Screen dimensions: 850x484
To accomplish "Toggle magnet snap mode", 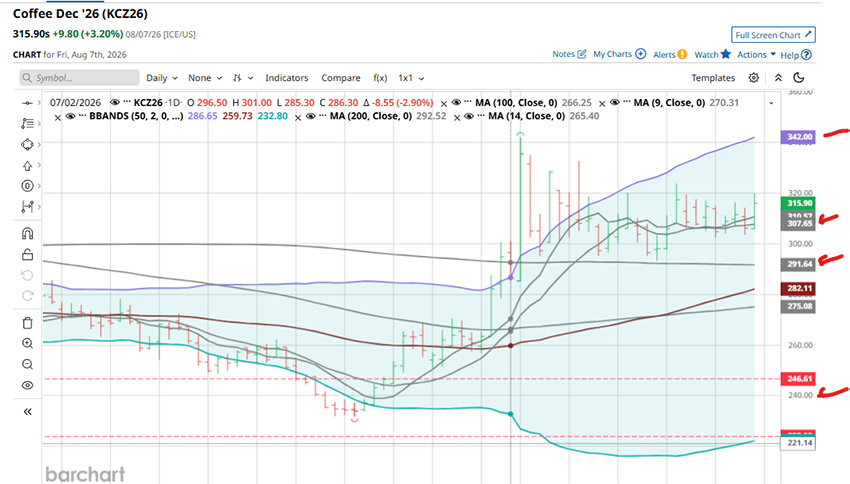I will click(x=27, y=234).
